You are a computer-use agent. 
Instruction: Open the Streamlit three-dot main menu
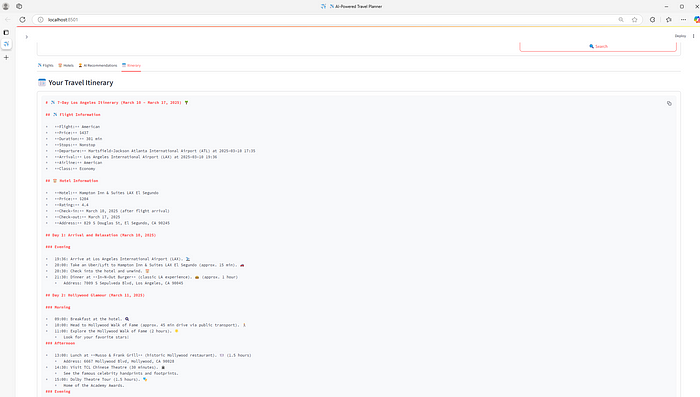[x=693, y=36]
